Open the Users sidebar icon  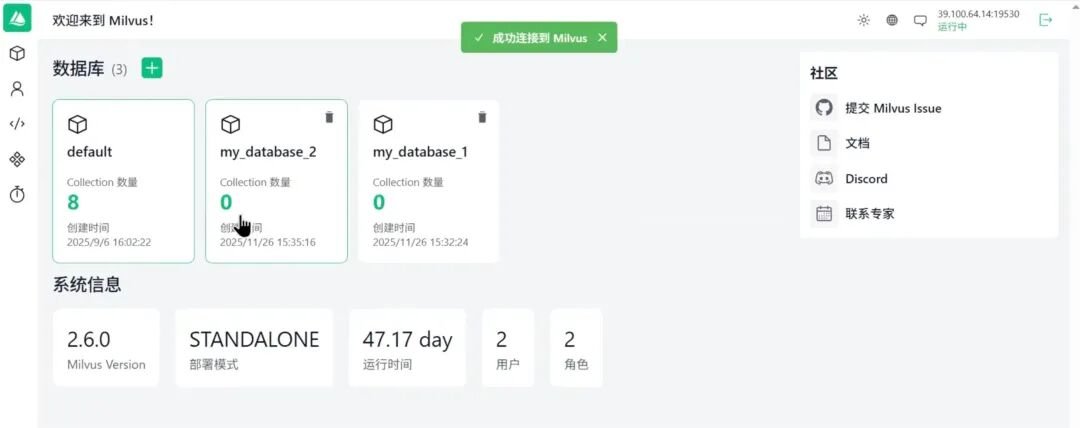17,88
